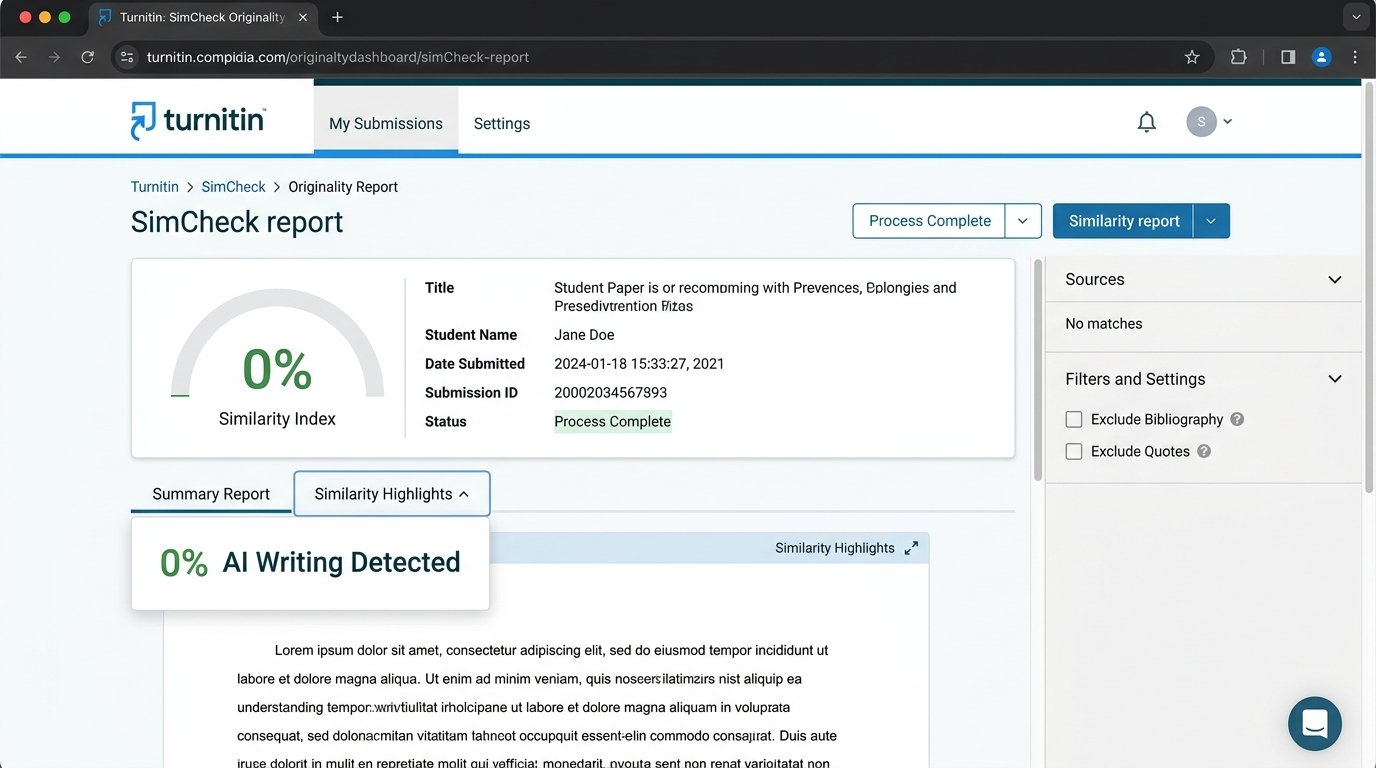Open the Chrome profile icon

pos(1322,57)
